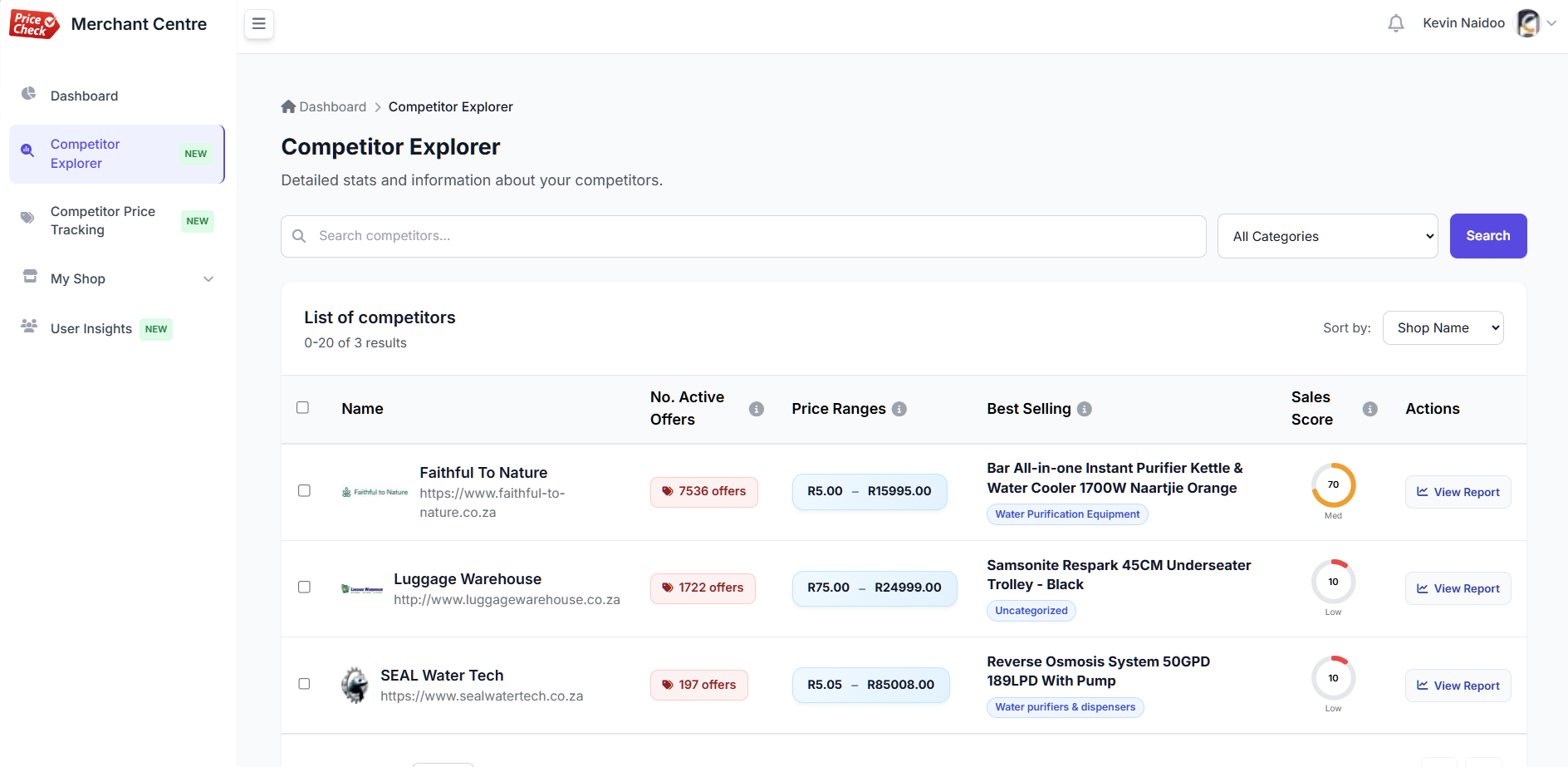The width and height of the screenshot is (1568, 767).
Task: Focus the Search competitors input field
Action: pos(743,236)
